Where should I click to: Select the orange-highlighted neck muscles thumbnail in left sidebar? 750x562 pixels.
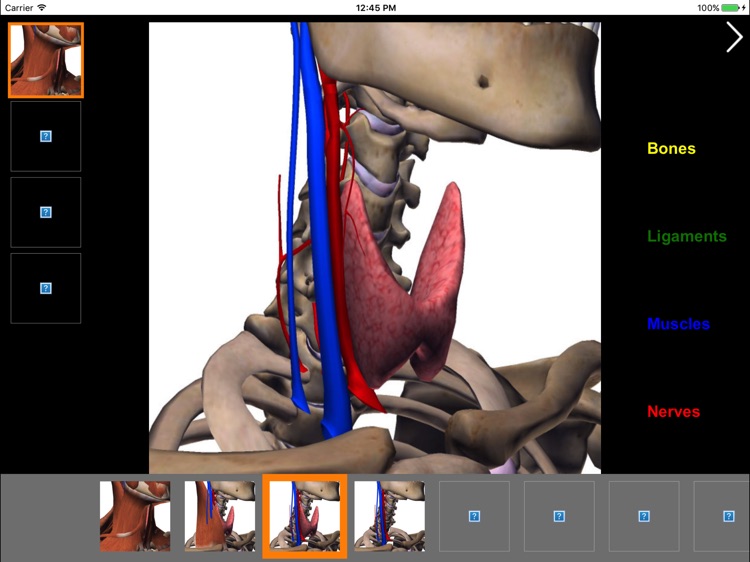pyautogui.click(x=46, y=61)
